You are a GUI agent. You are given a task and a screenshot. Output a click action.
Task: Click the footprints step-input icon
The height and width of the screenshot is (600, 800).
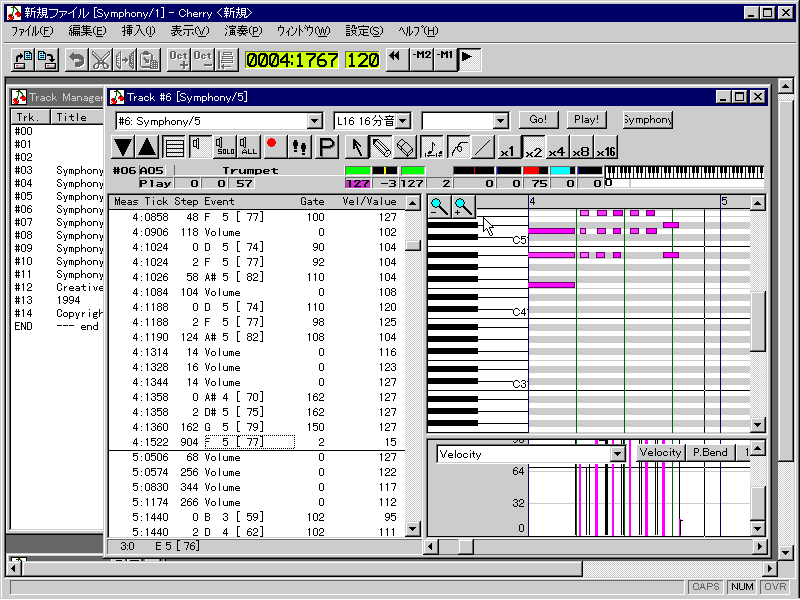click(300, 147)
